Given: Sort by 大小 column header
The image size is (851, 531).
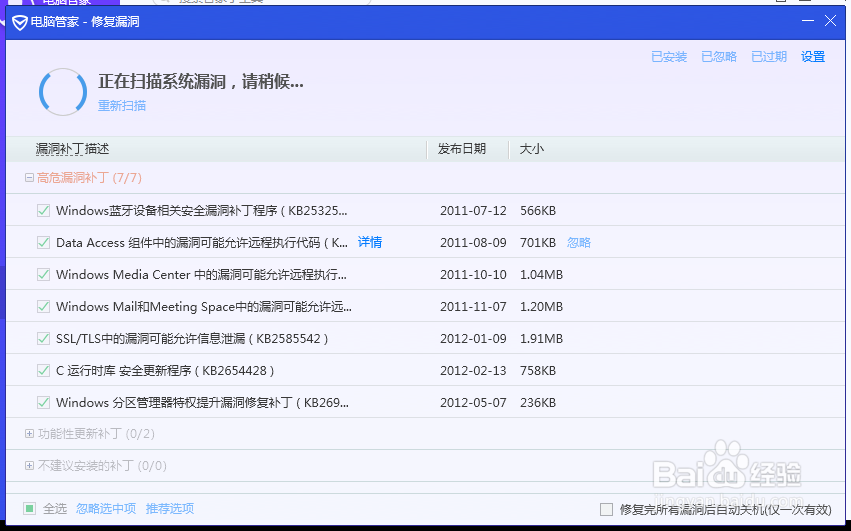Looking at the screenshot, I should pos(531,149).
